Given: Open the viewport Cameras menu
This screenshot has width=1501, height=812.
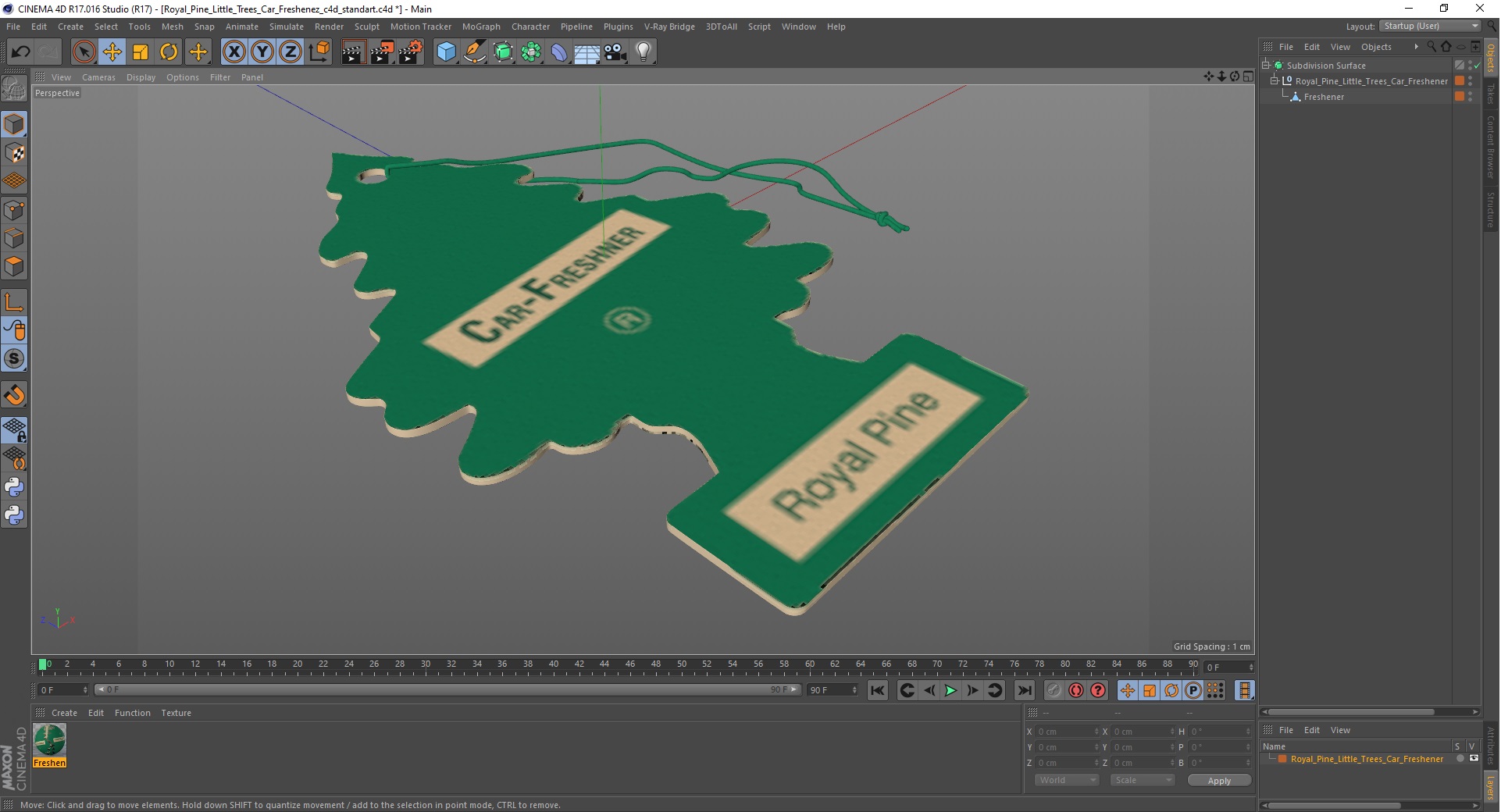Looking at the screenshot, I should point(98,77).
